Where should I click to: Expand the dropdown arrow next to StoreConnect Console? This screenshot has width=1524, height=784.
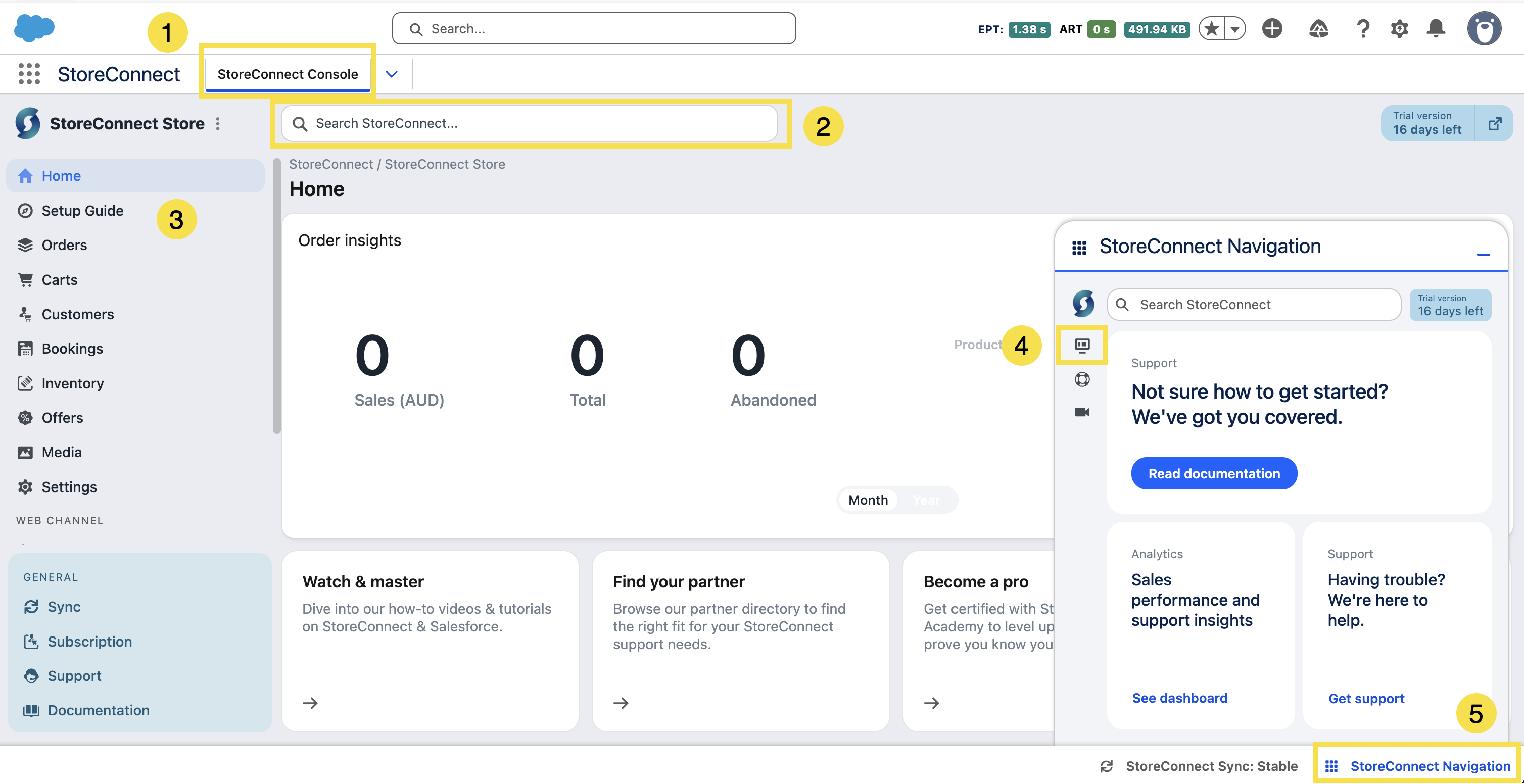[391, 73]
